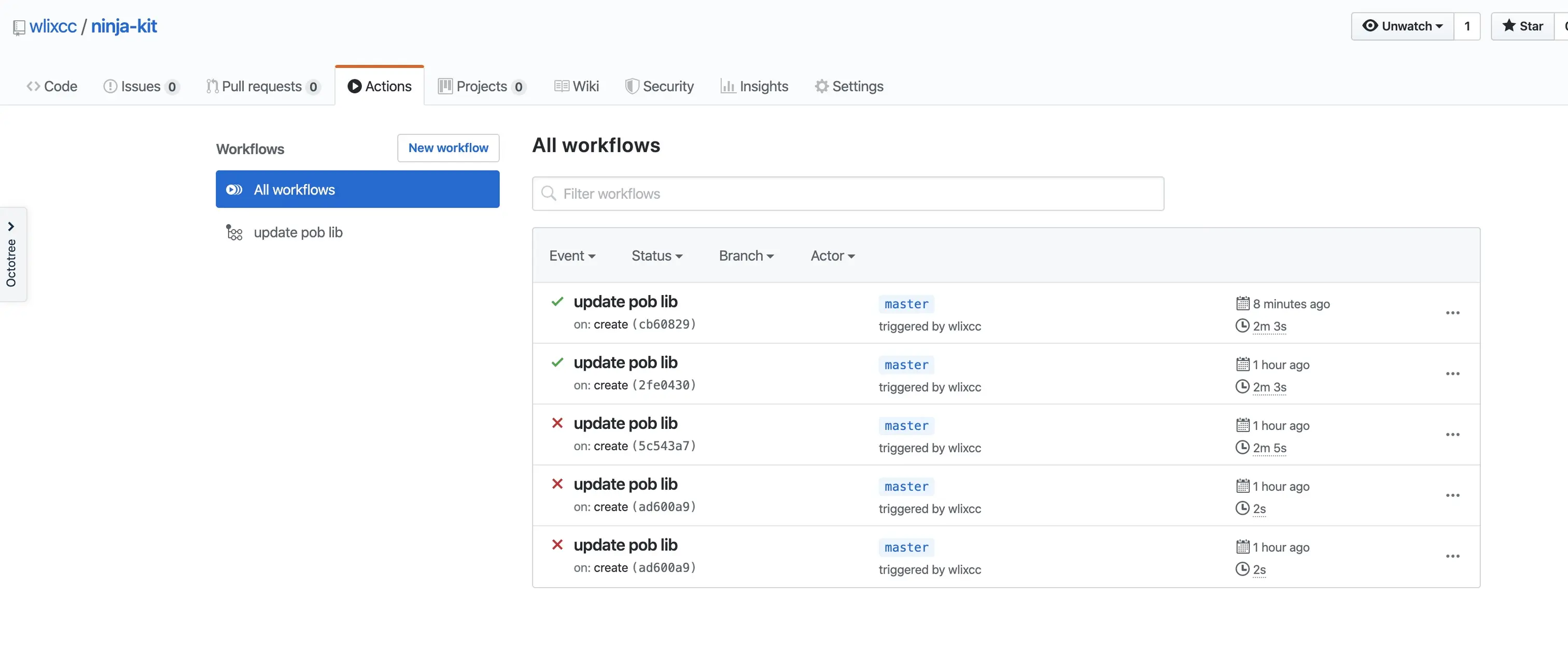Click the green checkmark on the cb60829 run
This screenshot has width=1568, height=653.
click(557, 301)
